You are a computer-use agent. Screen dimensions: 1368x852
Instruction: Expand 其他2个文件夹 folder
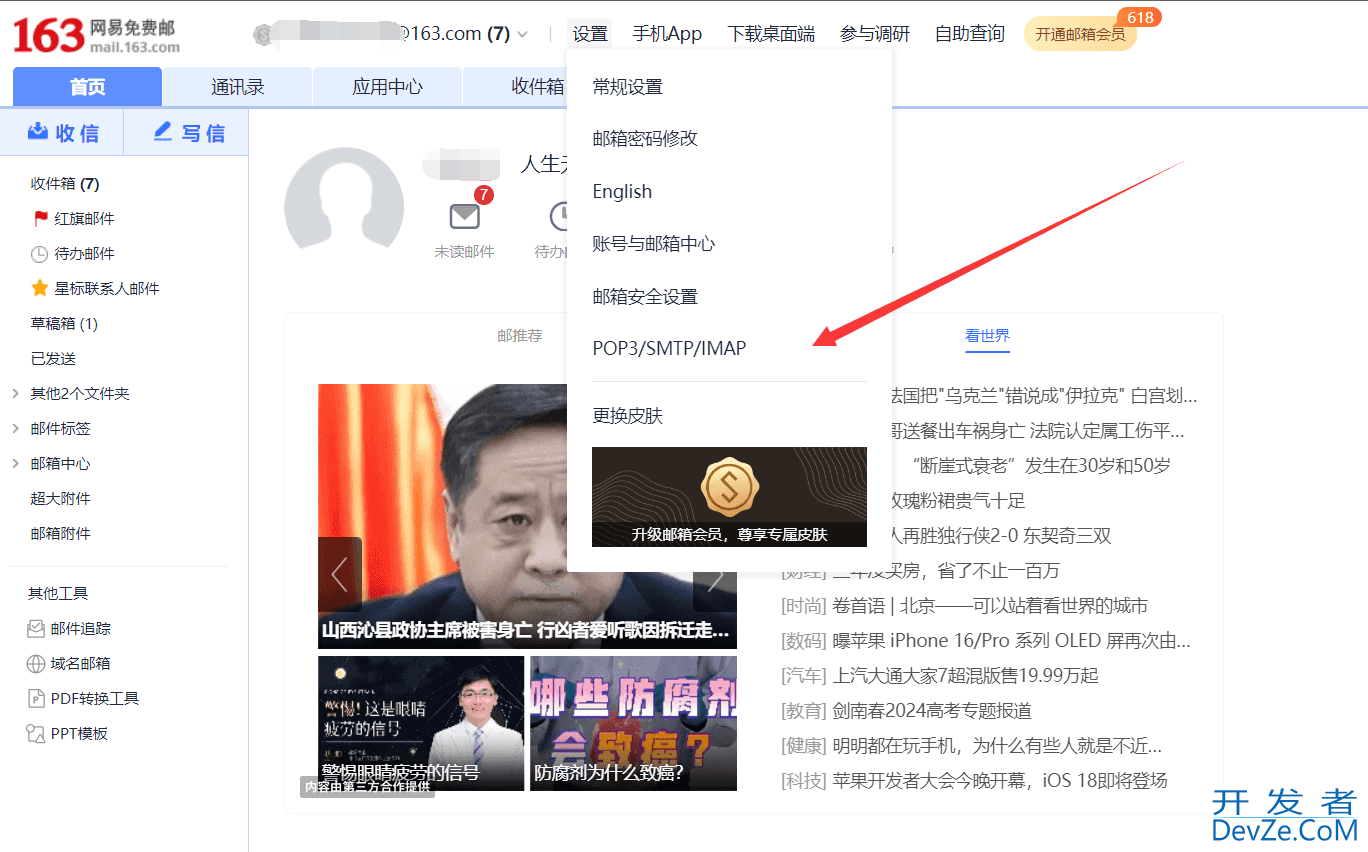[x=16, y=394]
